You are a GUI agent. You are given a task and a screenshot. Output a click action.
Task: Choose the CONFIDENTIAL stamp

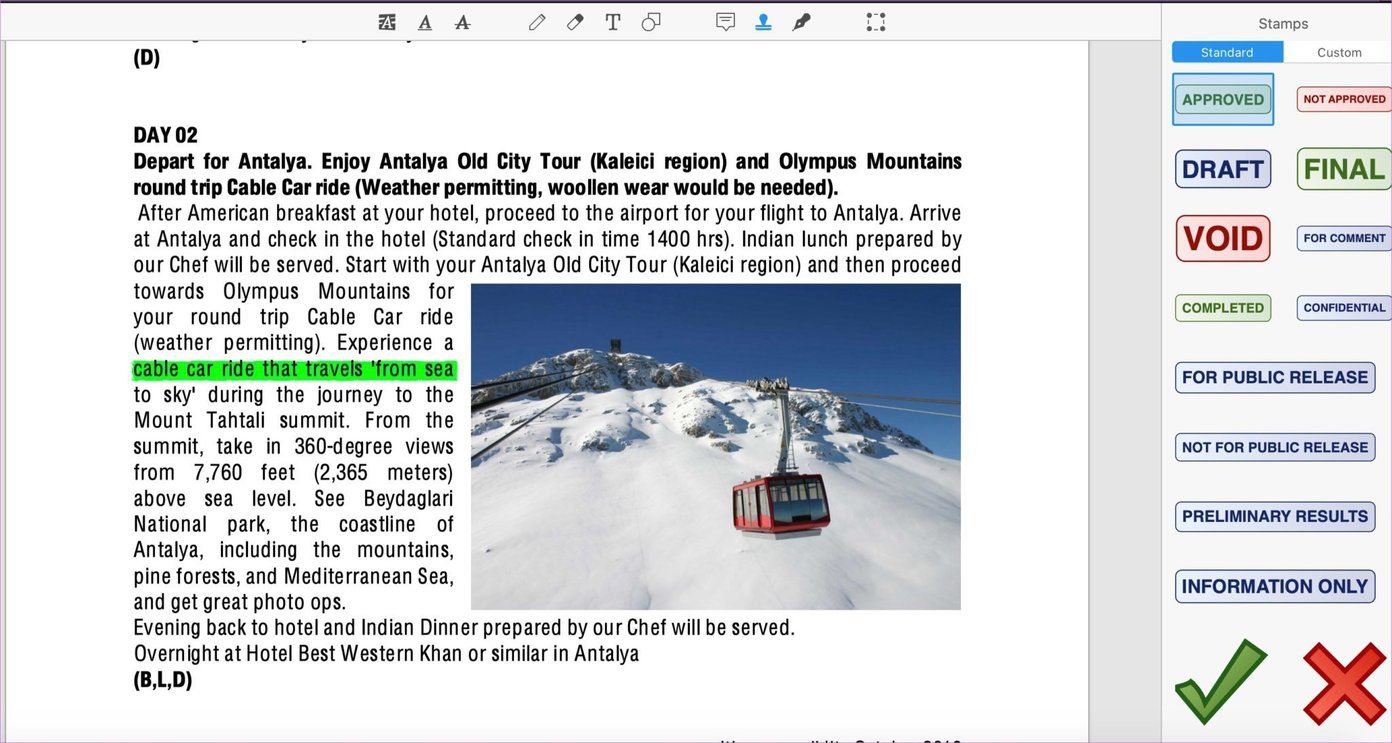point(1344,308)
